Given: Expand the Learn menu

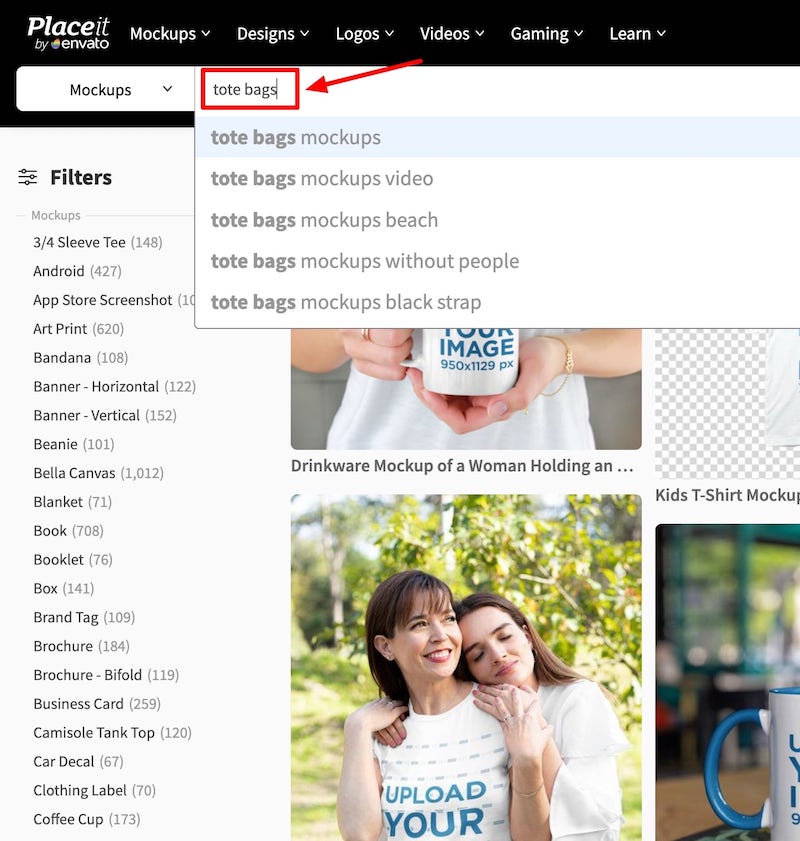Looking at the screenshot, I should (x=637, y=33).
